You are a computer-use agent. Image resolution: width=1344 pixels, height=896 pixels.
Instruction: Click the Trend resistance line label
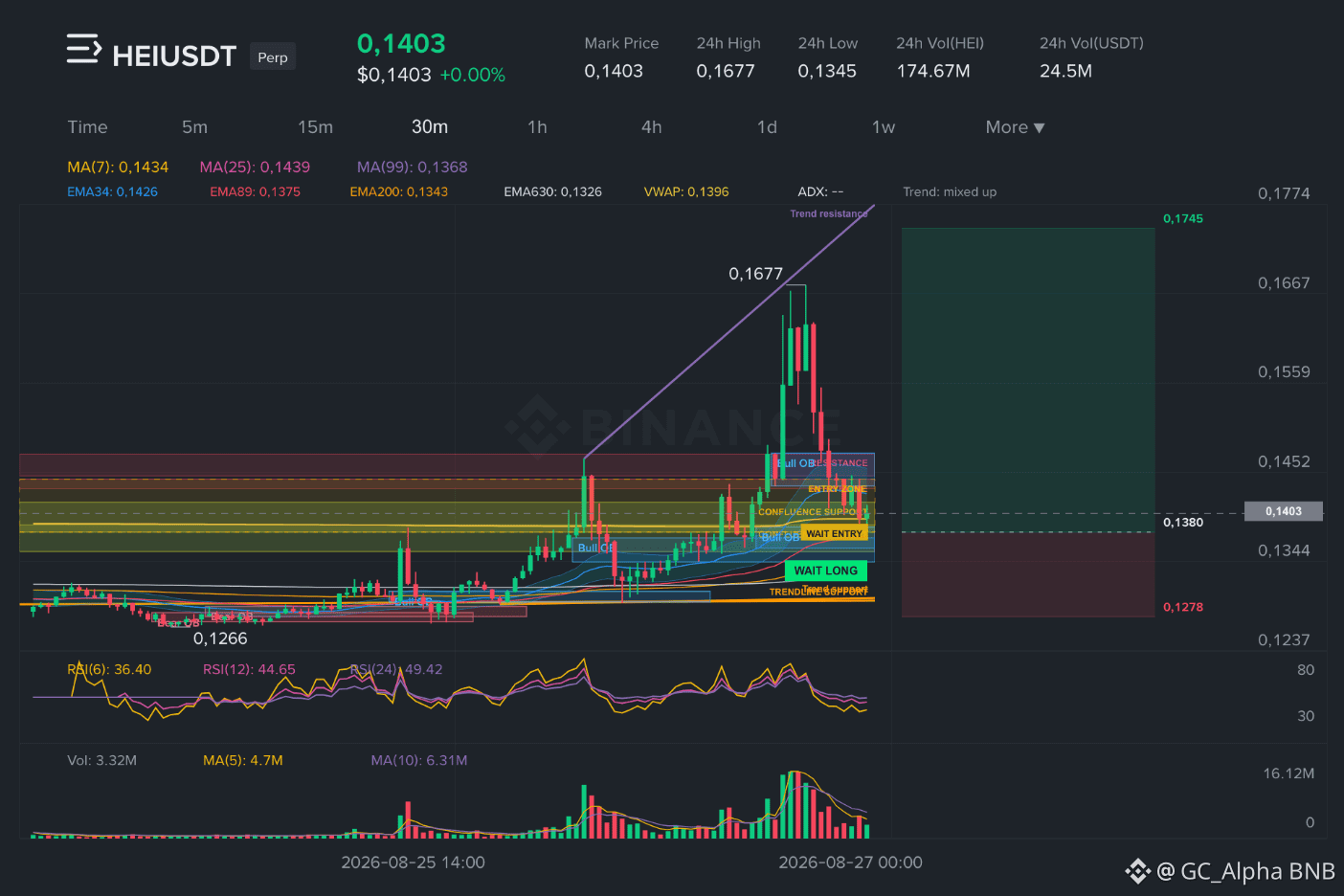click(829, 214)
